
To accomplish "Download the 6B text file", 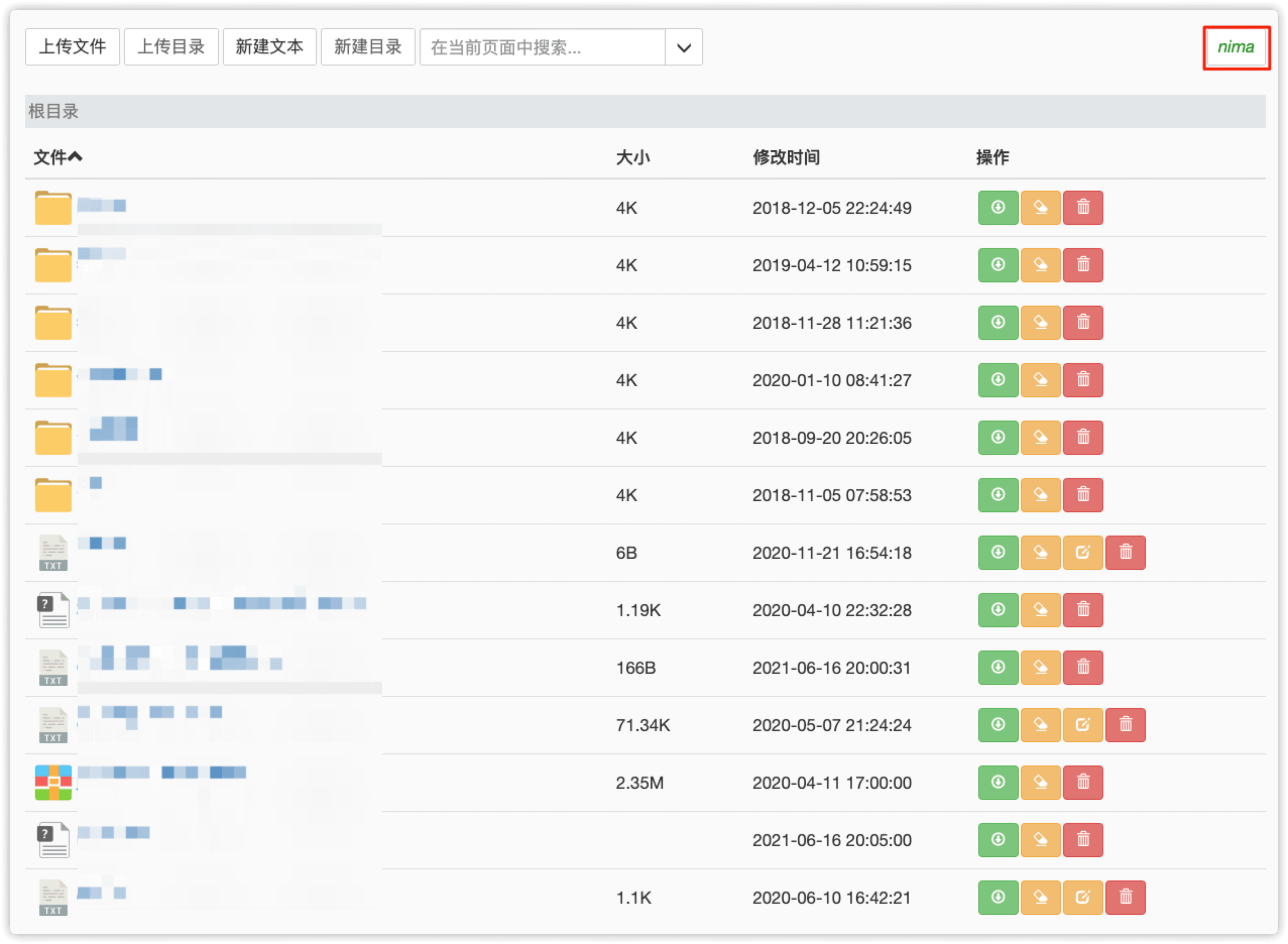I will 998,553.
